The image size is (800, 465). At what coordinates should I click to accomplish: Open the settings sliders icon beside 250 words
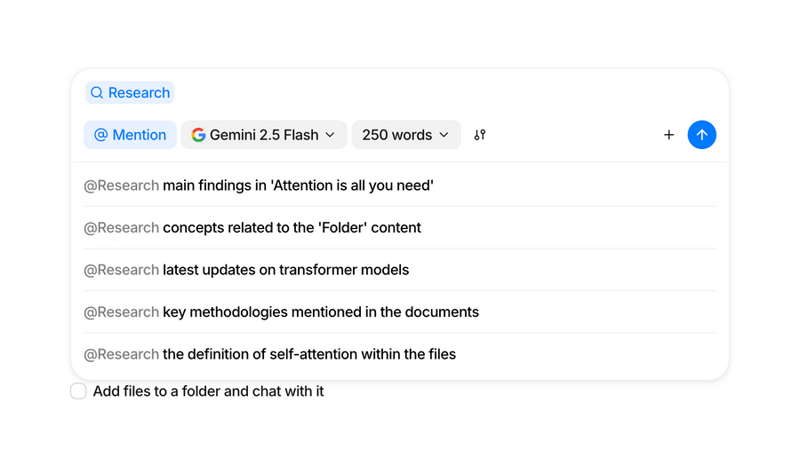pyautogui.click(x=480, y=135)
